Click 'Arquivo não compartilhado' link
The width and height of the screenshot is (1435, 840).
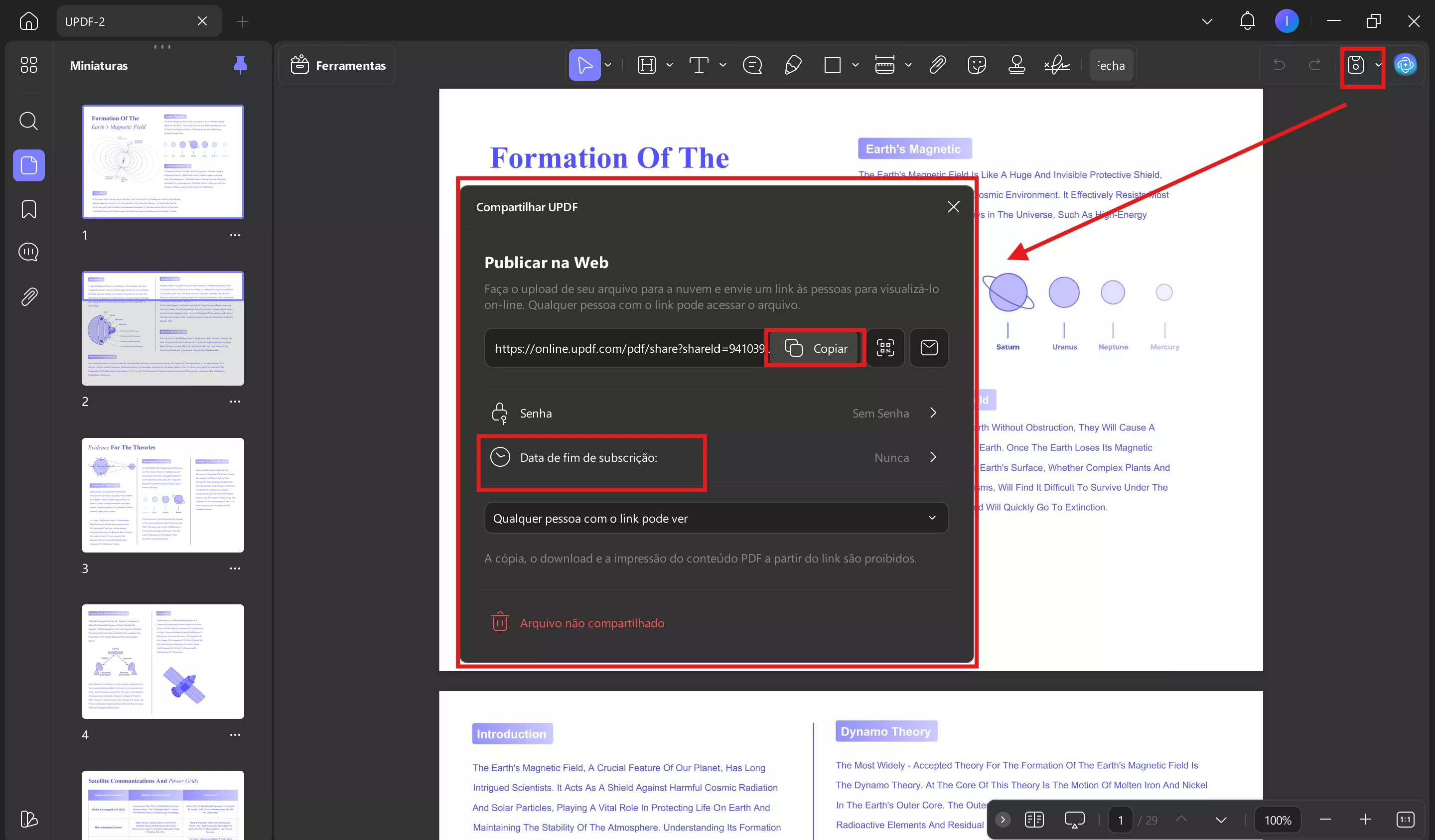(x=591, y=622)
